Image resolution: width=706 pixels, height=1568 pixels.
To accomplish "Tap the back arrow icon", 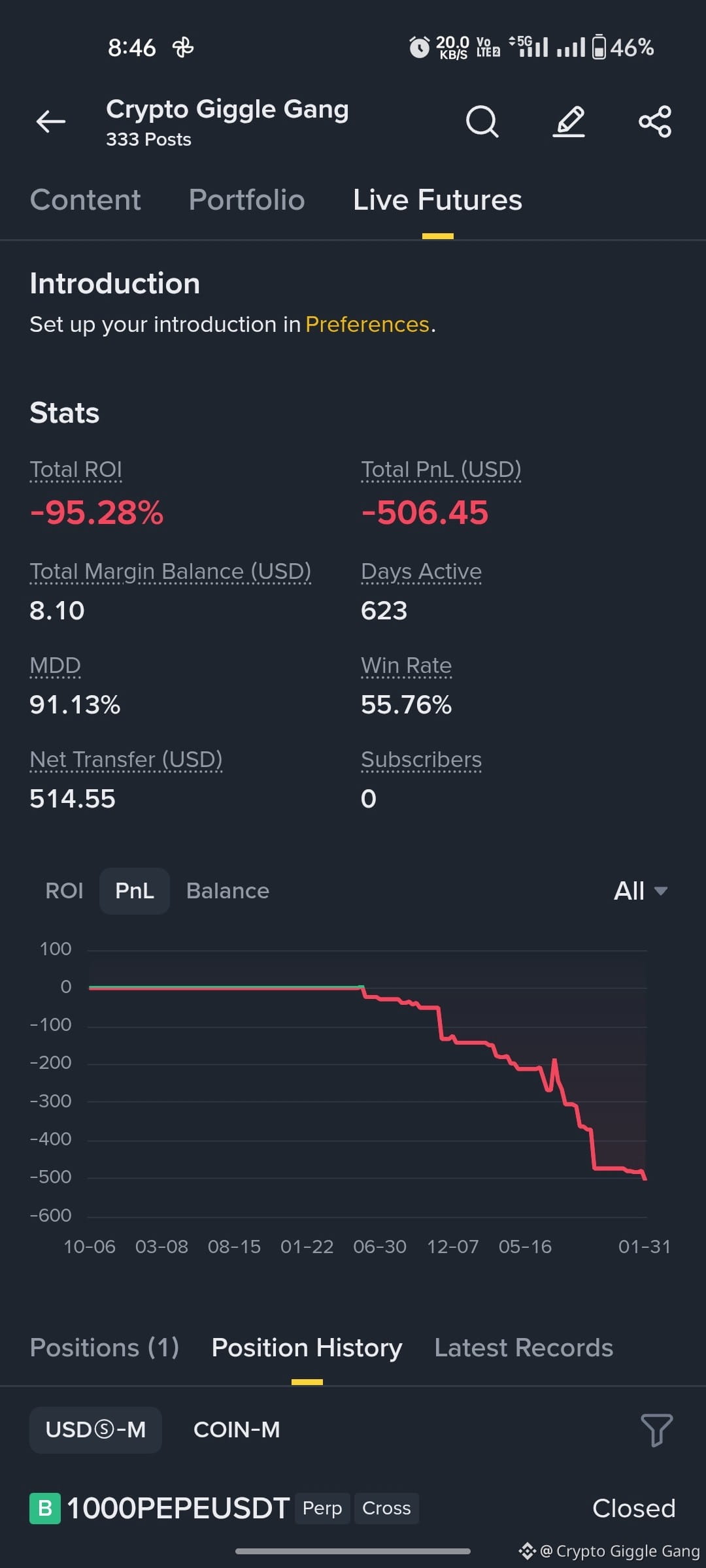I will tap(50, 122).
